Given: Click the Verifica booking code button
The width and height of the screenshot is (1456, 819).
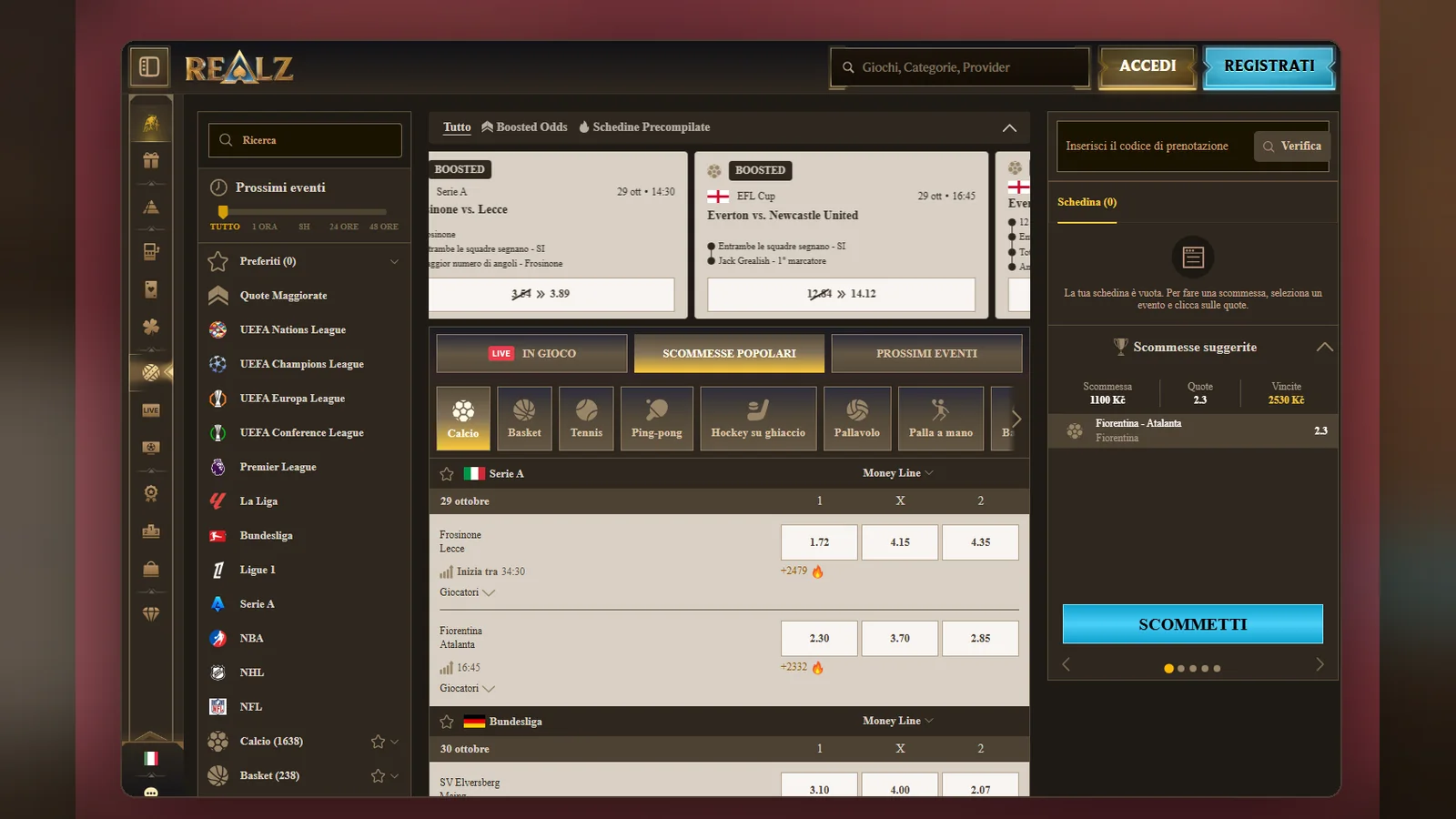Looking at the screenshot, I should (x=1292, y=146).
